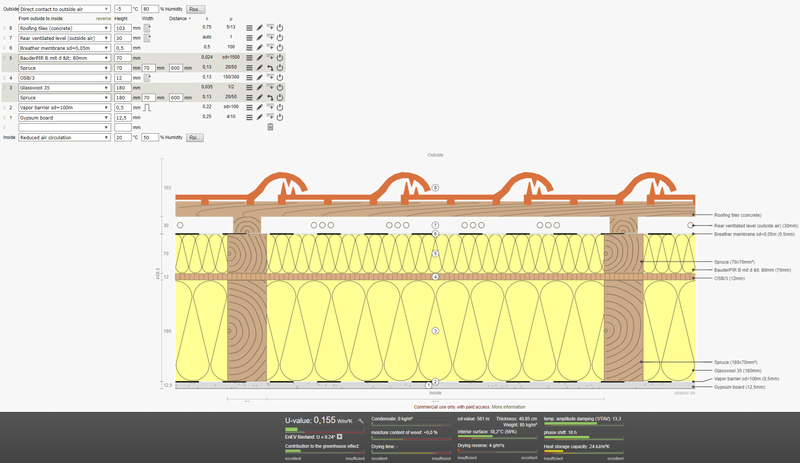Open the empty new layer material dropdown

click(65, 127)
